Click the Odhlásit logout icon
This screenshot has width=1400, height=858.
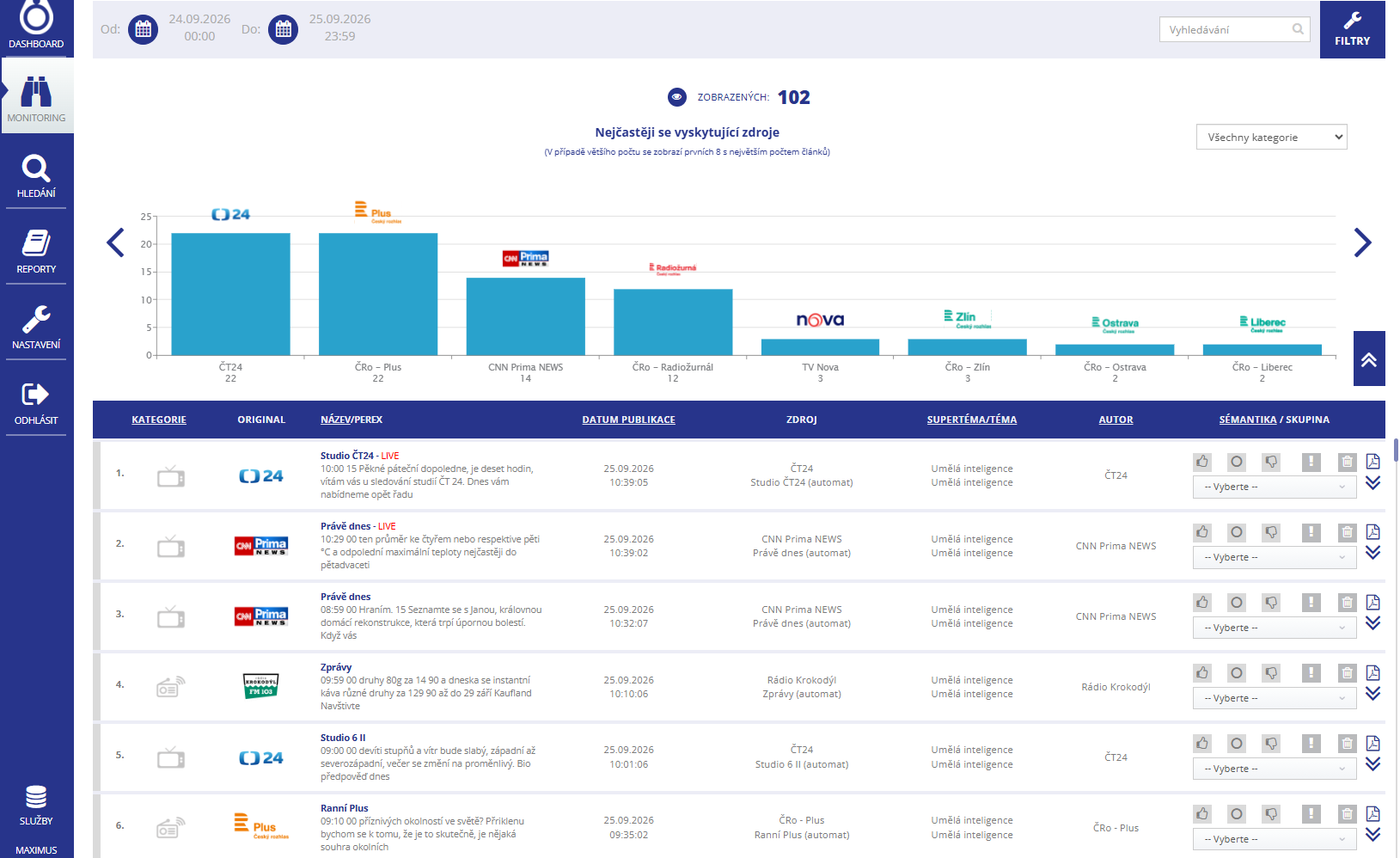(x=35, y=395)
